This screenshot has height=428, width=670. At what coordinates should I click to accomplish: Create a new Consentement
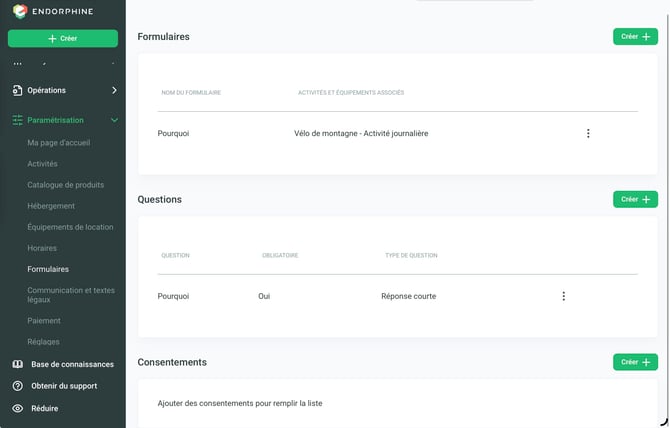(x=635, y=362)
